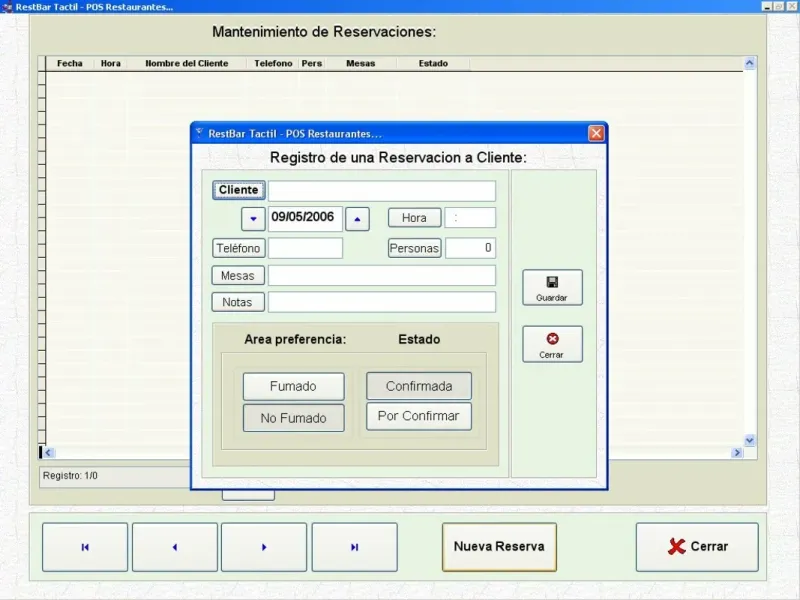800x600 pixels.
Task: Select No Fumado area preference
Action: pyautogui.click(x=293, y=418)
